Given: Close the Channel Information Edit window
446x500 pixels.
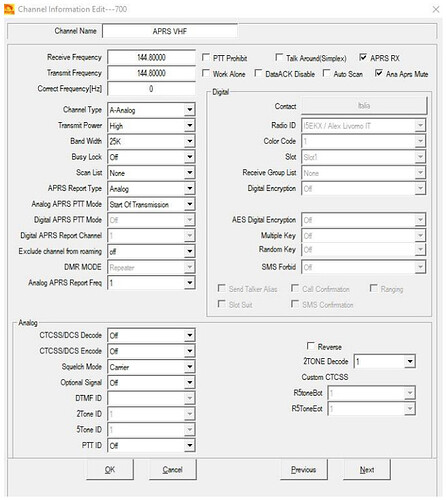Looking at the screenshot, I should [x=436, y=9].
